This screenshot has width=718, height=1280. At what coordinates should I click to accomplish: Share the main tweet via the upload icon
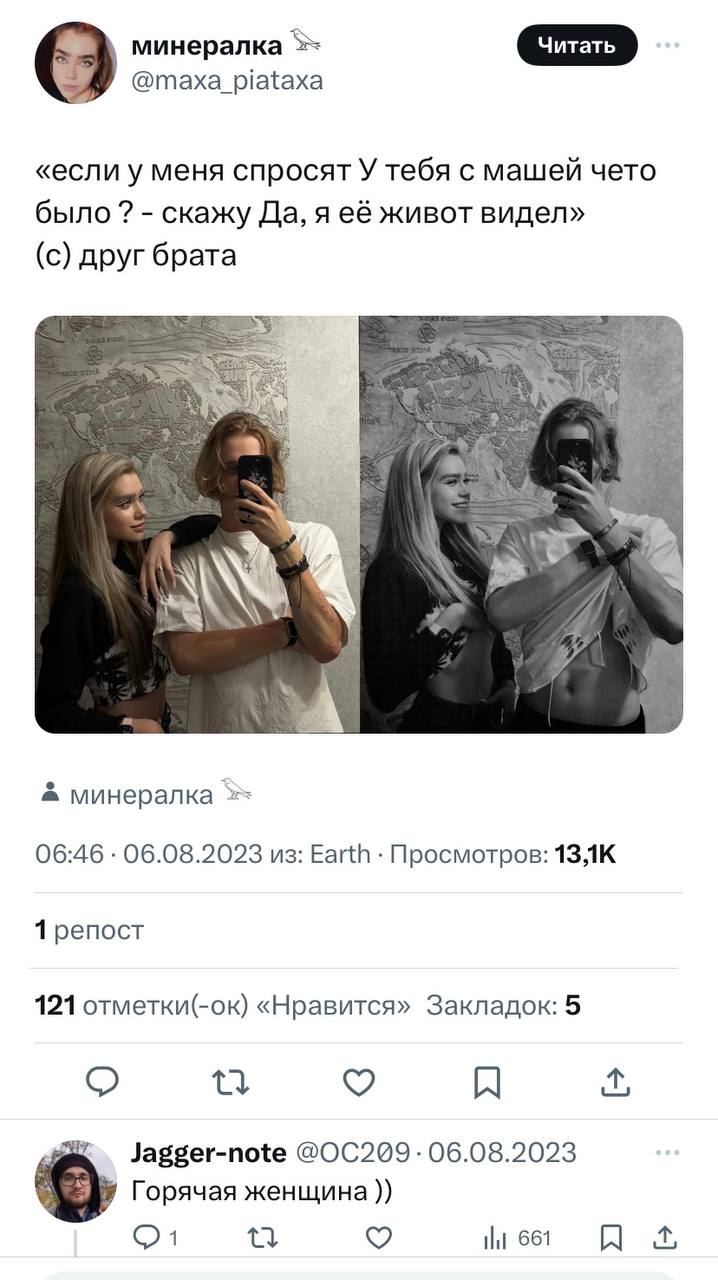[616, 1081]
